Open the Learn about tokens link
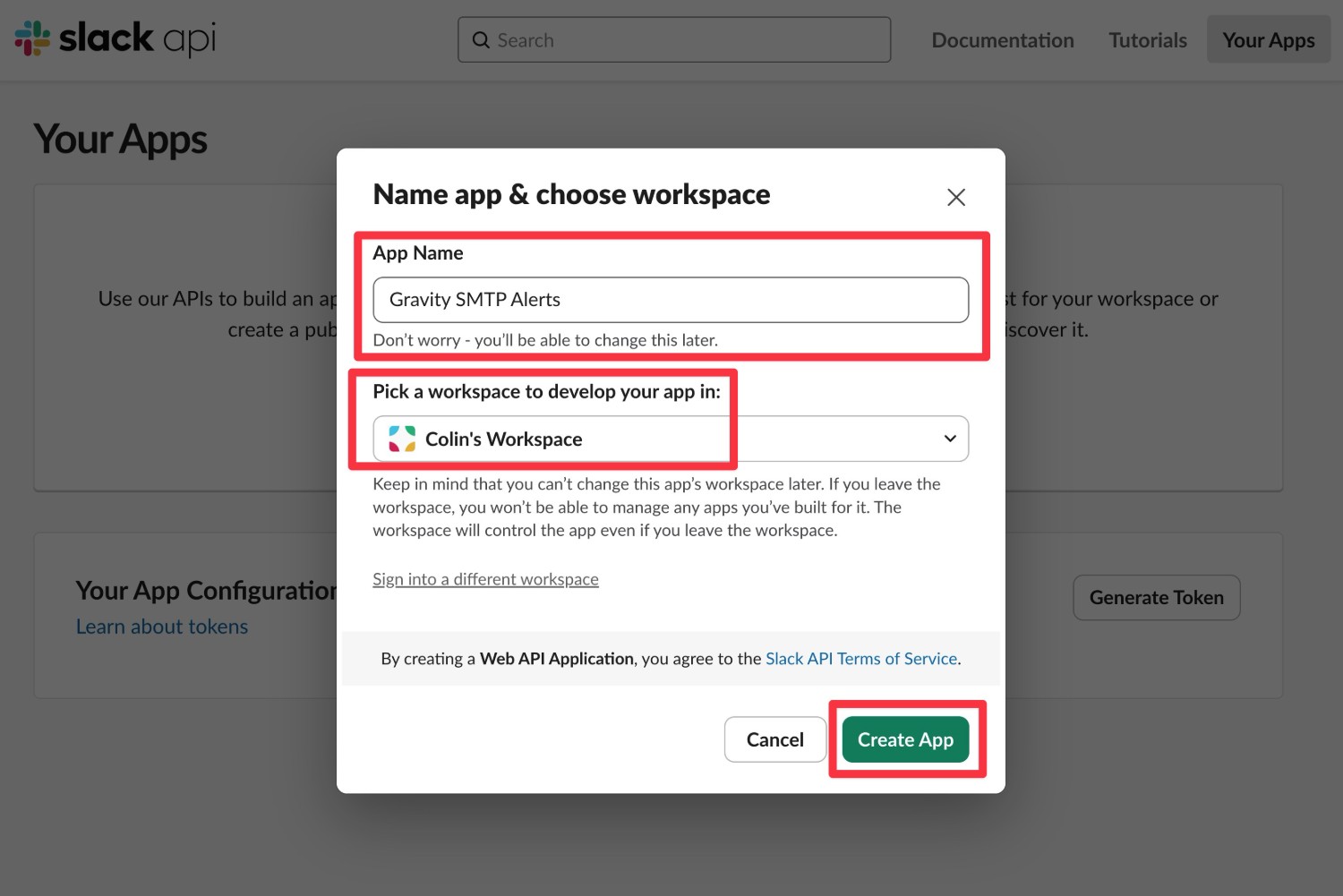This screenshot has width=1343, height=896. point(162,627)
